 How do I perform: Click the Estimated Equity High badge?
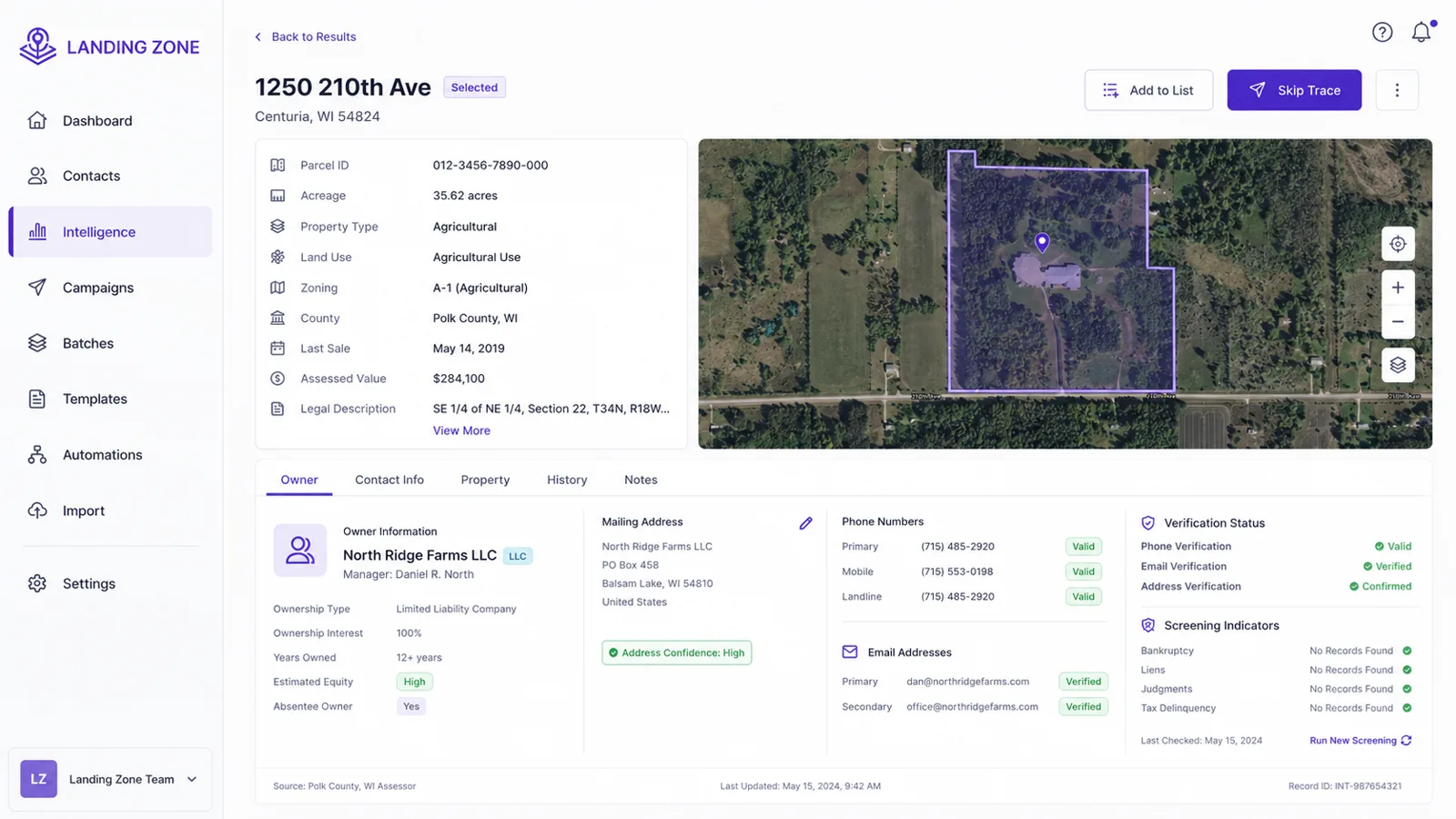tap(415, 682)
